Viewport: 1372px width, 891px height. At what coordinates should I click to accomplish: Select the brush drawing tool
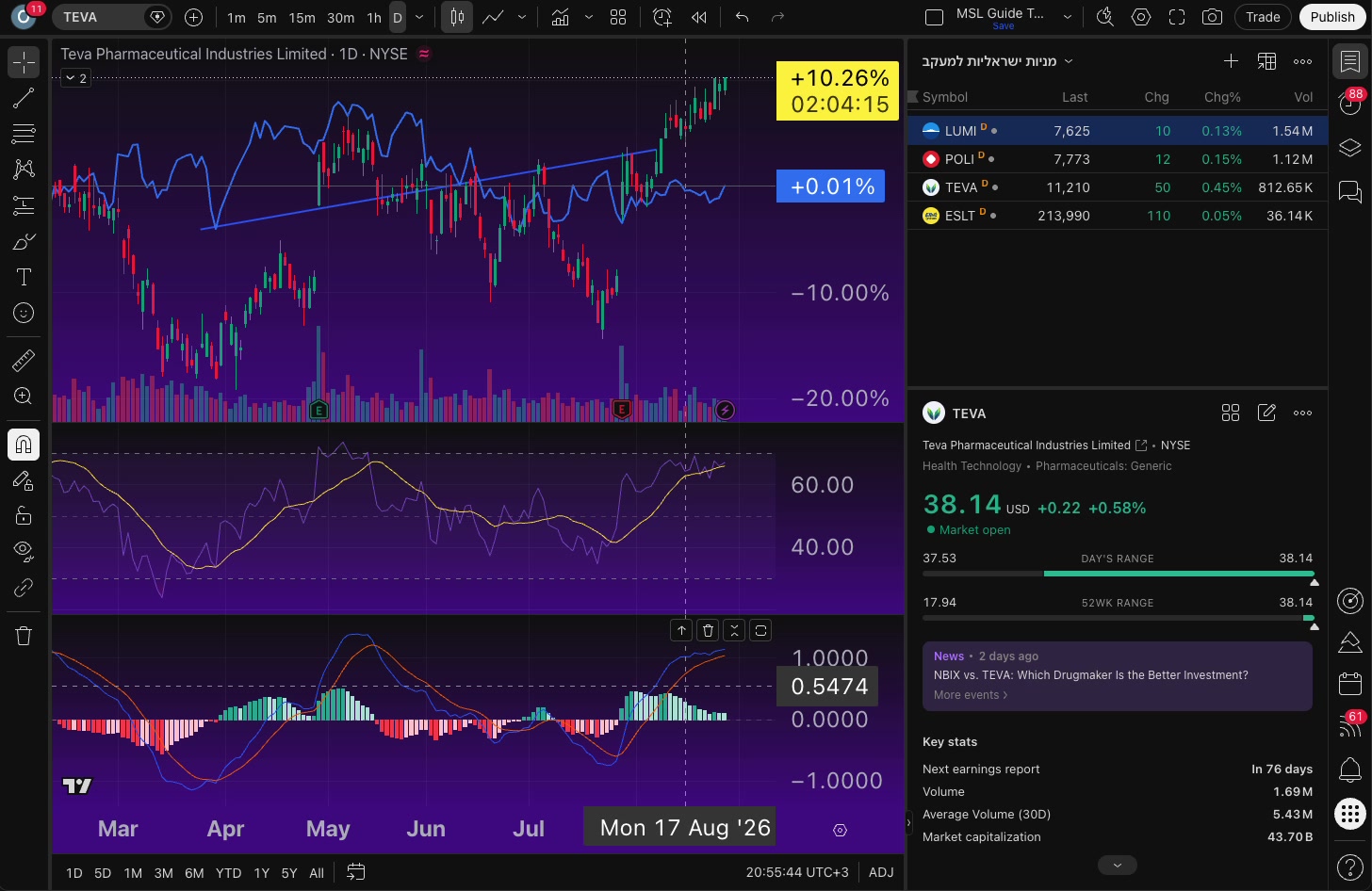(24, 242)
